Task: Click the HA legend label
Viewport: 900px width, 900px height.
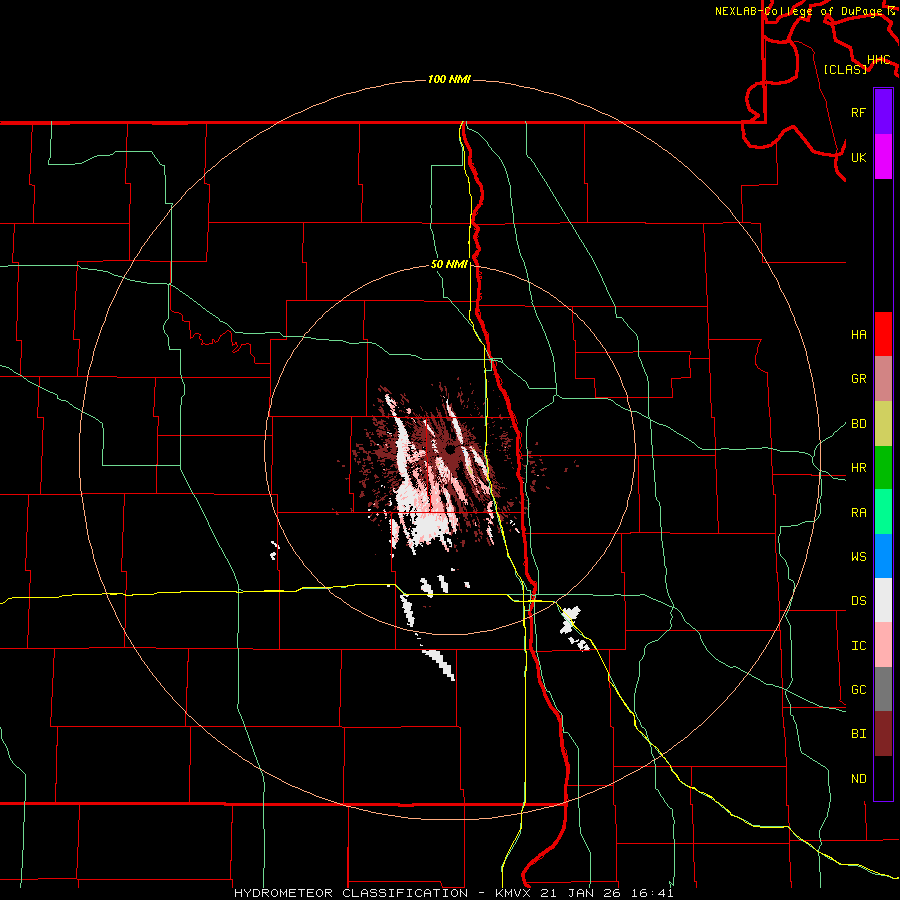Action: (x=858, y=335)
